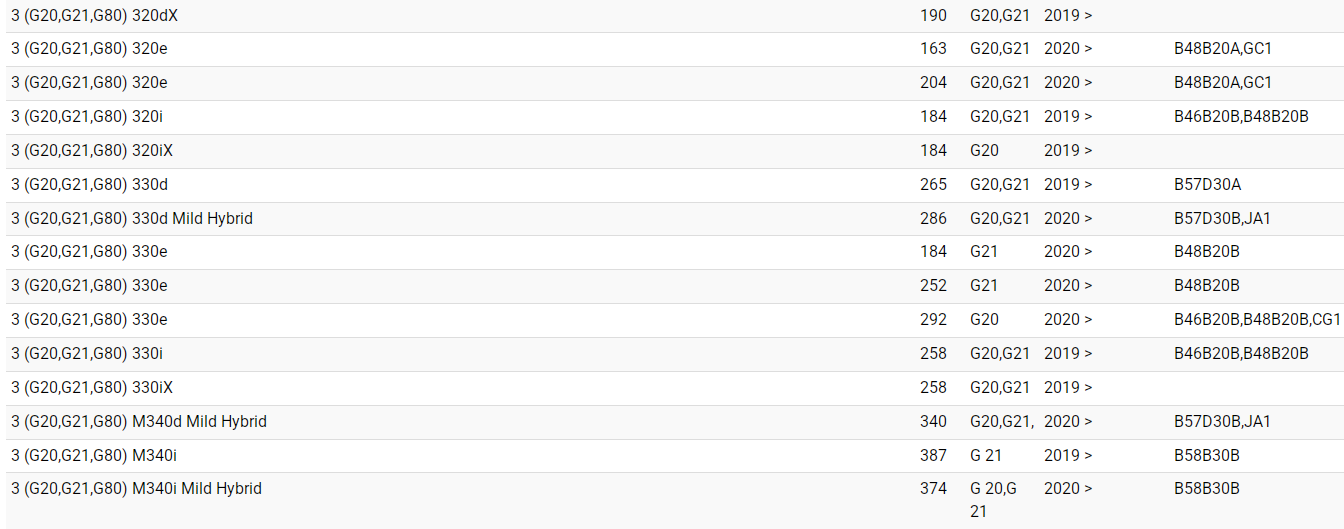The width and height of the screenshot is (1344, 529).
Task: Click the power value 292
Action: [933, 319]
